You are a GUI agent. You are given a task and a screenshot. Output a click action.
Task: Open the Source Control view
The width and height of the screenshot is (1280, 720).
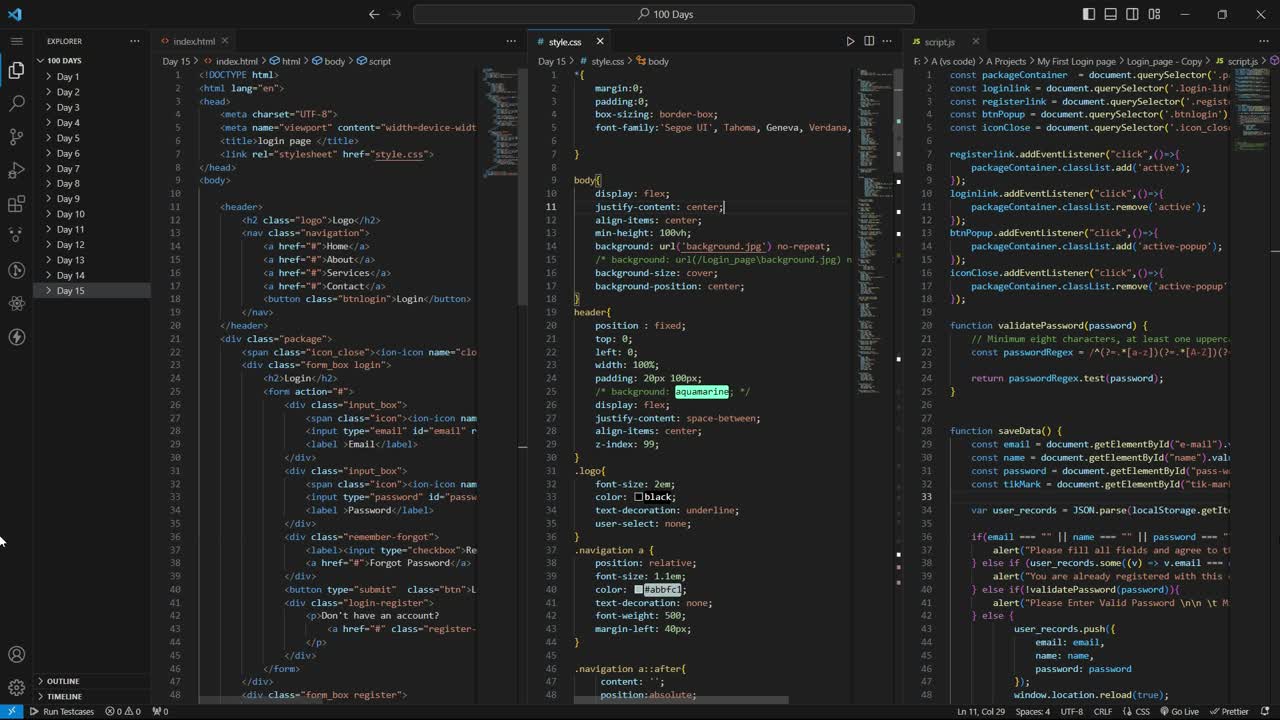pos(16,136)
